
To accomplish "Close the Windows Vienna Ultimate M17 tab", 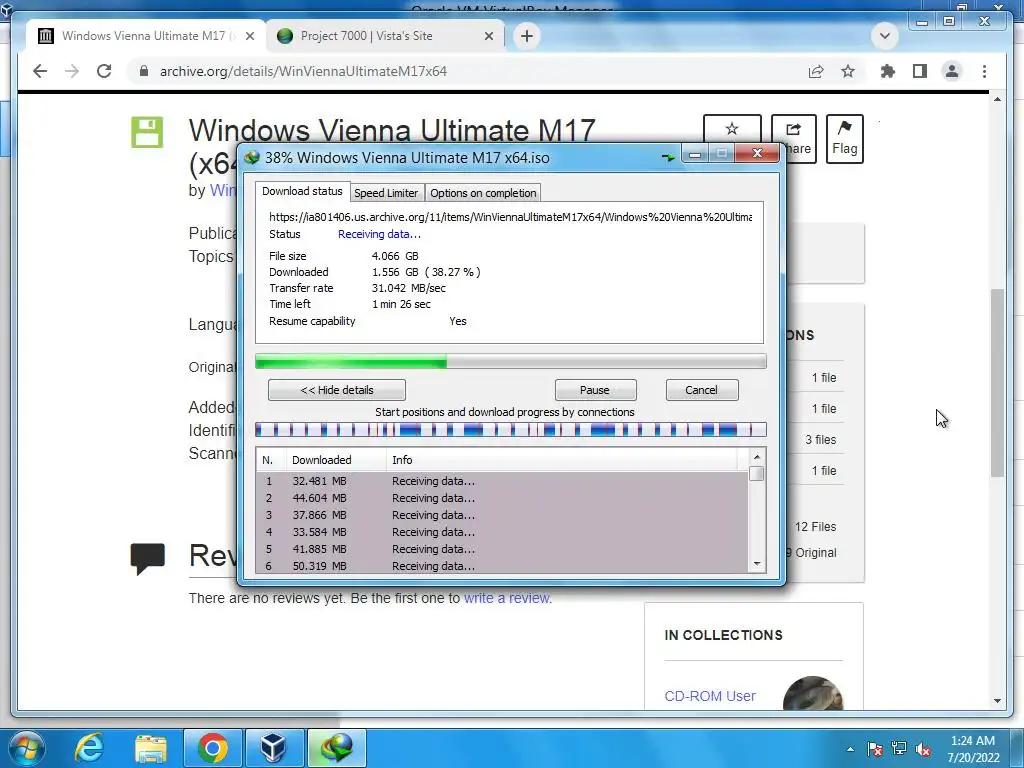I will tap(249, 36).
